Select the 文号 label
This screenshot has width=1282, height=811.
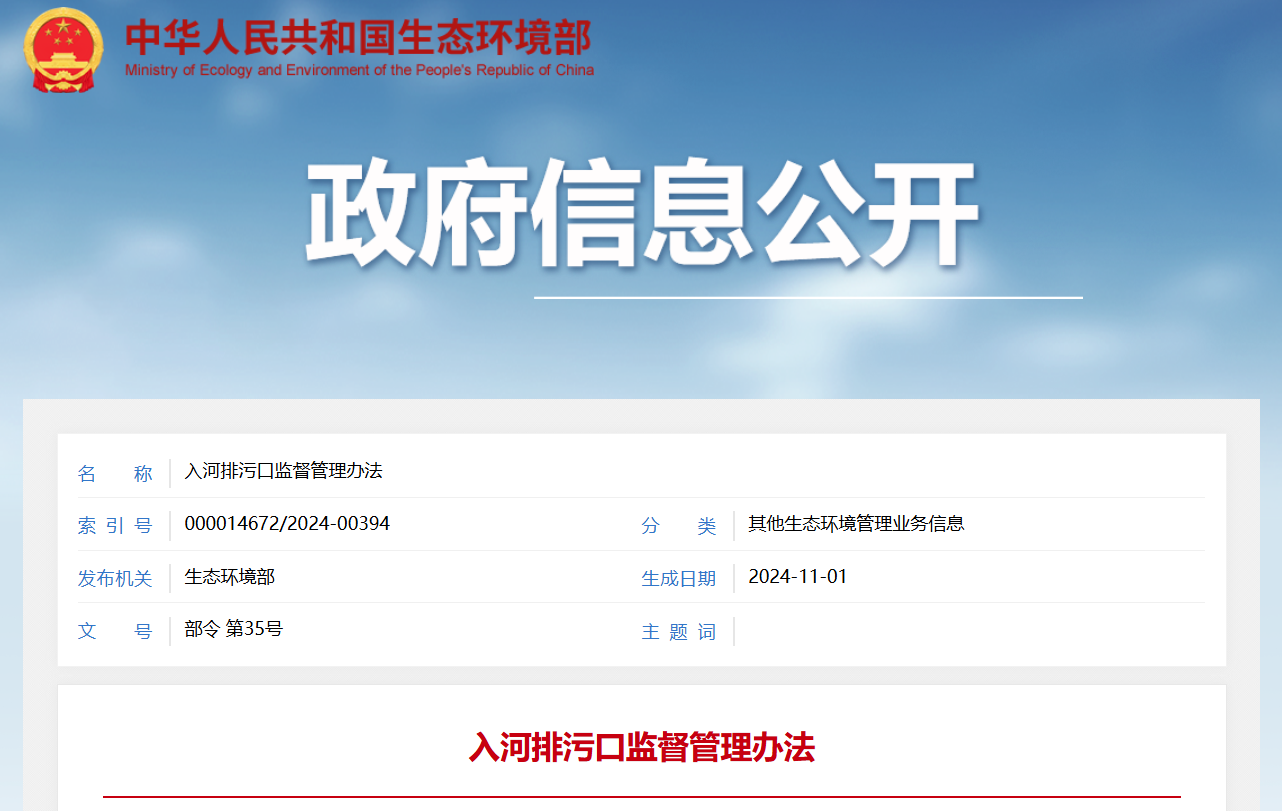[115, 632]
